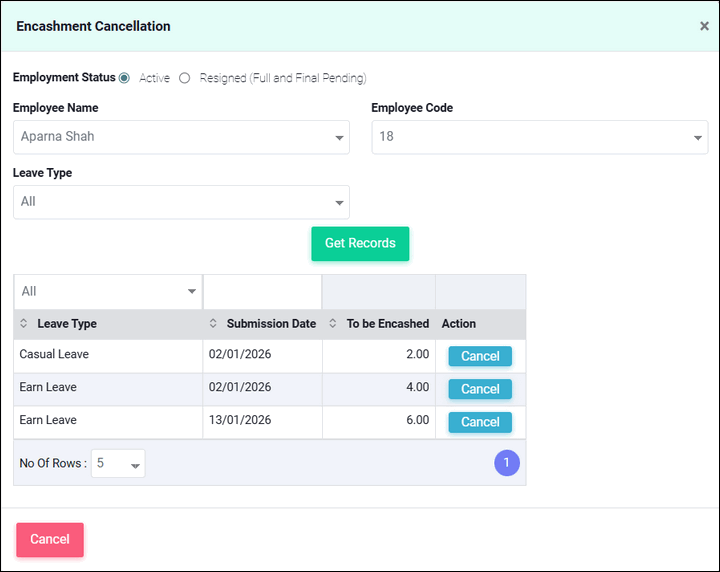720x572 pixels.
Task: Go to page 1 in pagination
Action: (507, 463)
